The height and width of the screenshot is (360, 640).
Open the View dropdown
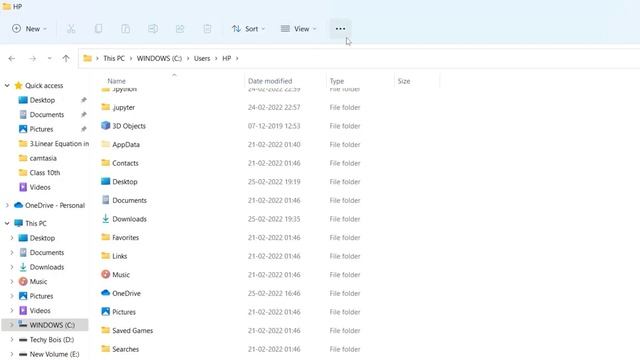(298, 29)
